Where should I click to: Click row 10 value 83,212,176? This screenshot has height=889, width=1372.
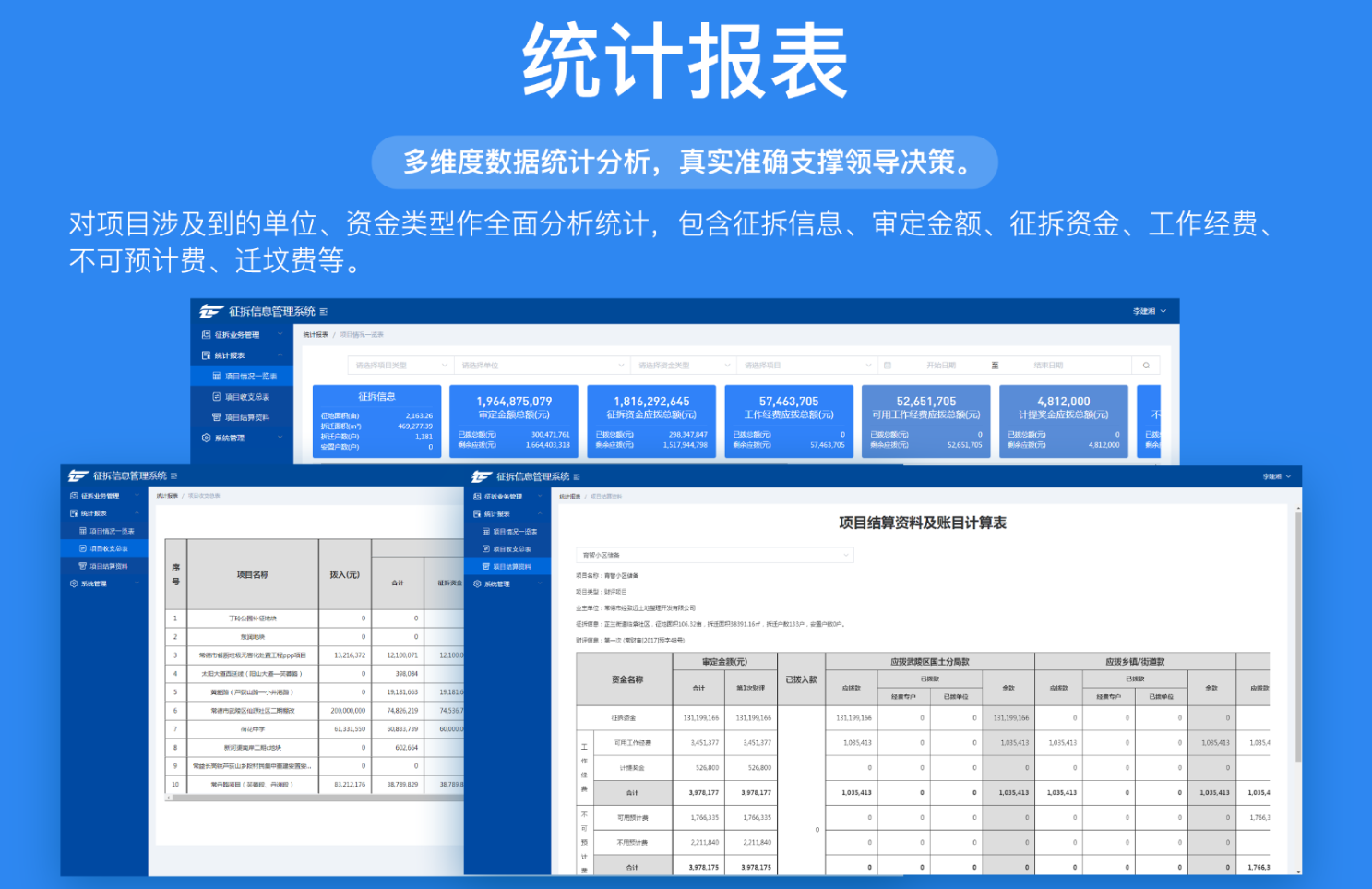[350, 785]
